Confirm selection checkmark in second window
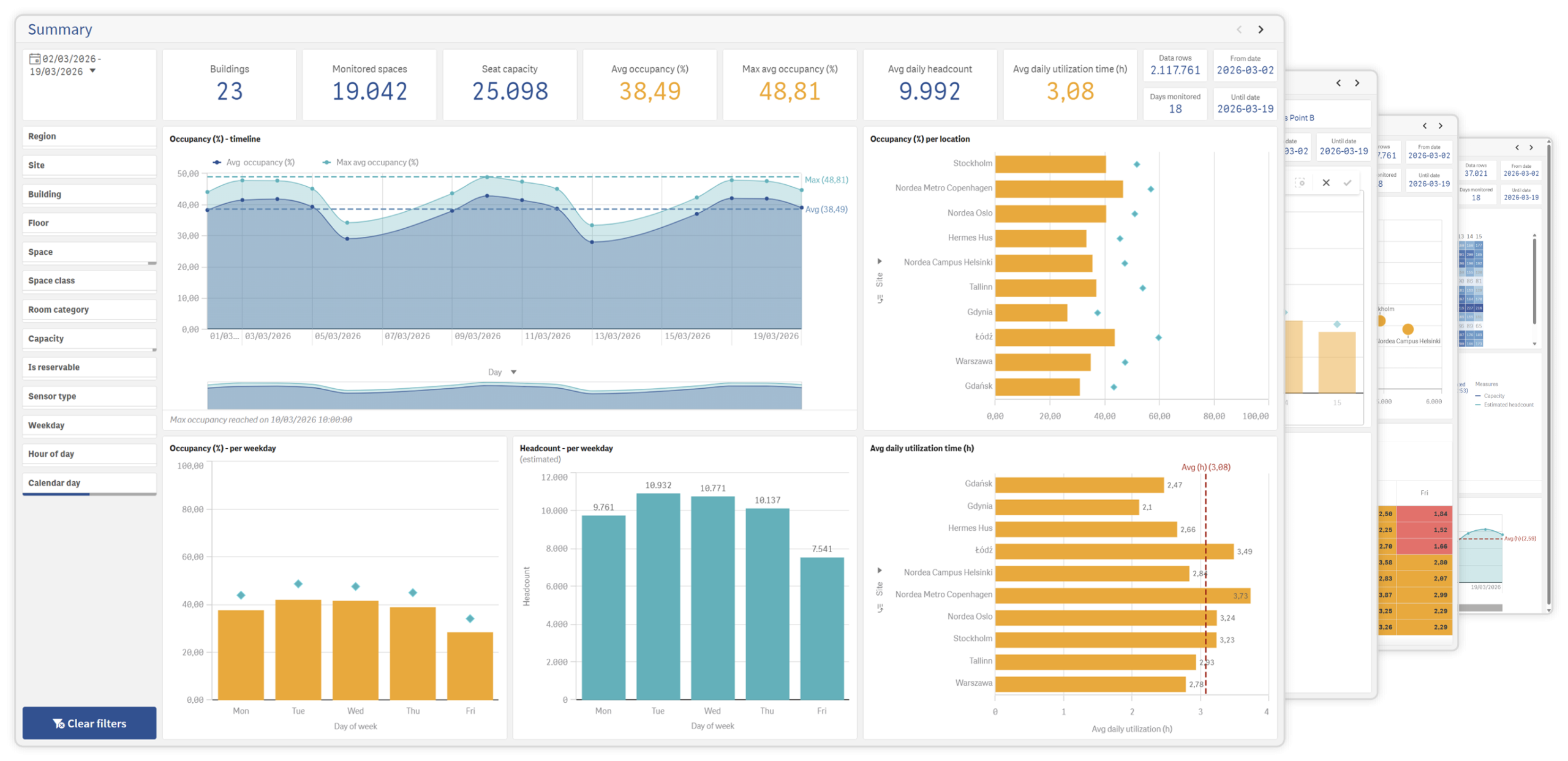Screen dimensions: 1568x761 (x=1347, y=182)
